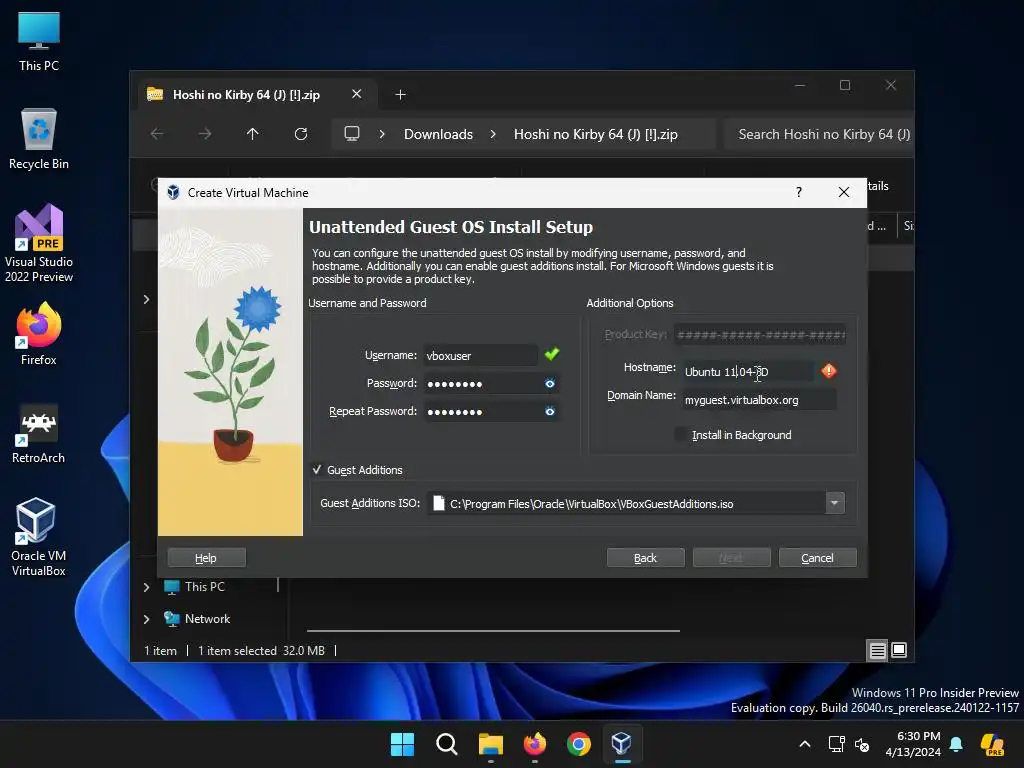Click the Copilot preview tray icon

[992, 744]
